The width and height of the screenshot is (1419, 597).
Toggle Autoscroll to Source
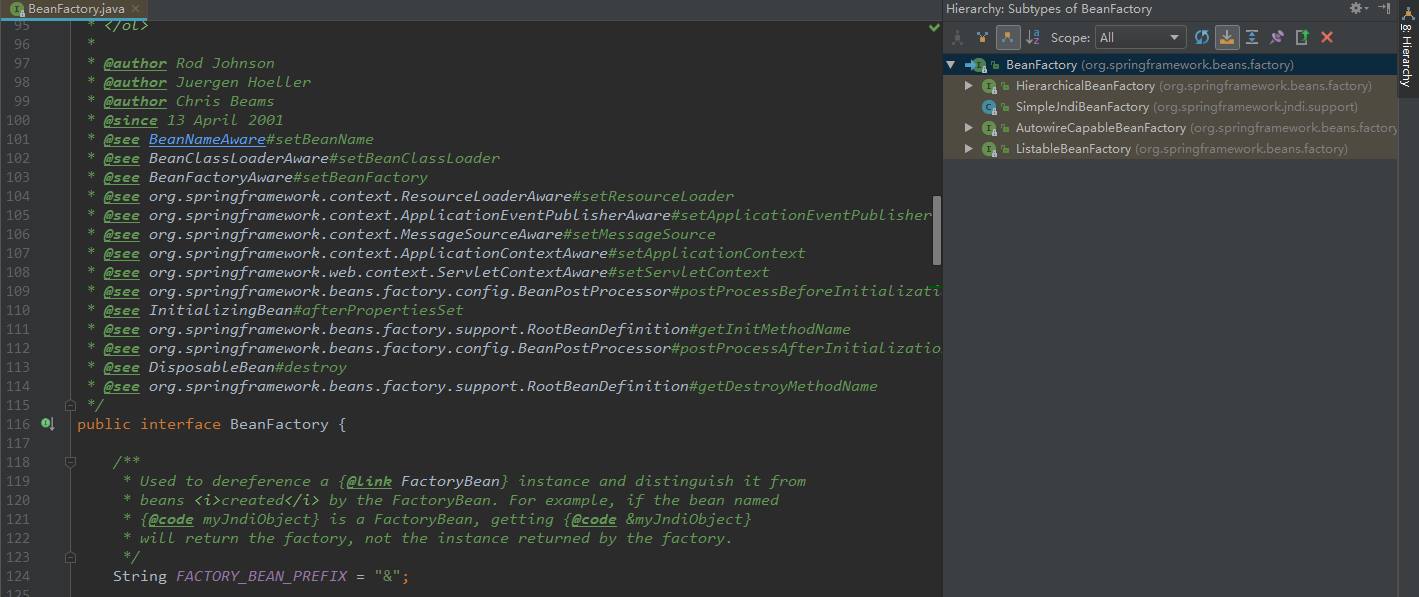1227,38
